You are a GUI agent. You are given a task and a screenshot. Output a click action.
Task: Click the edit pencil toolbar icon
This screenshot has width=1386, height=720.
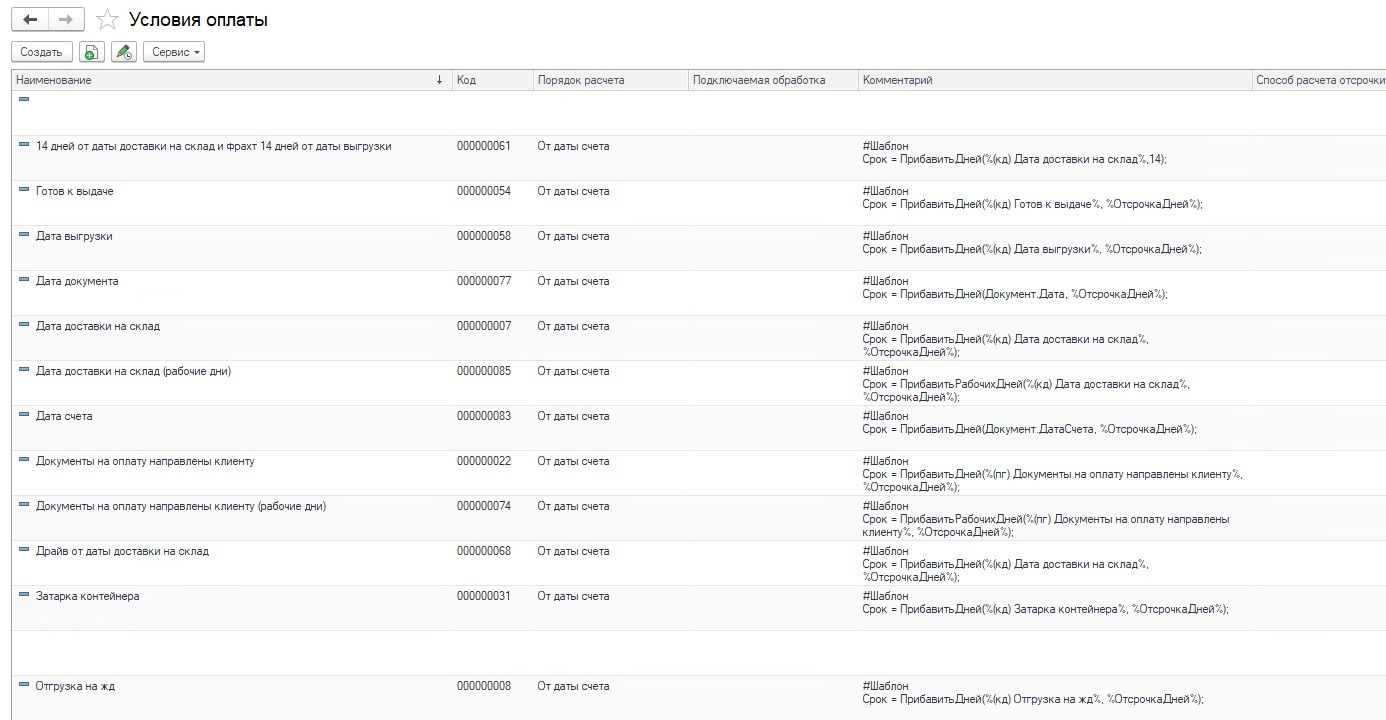point(123,52)
